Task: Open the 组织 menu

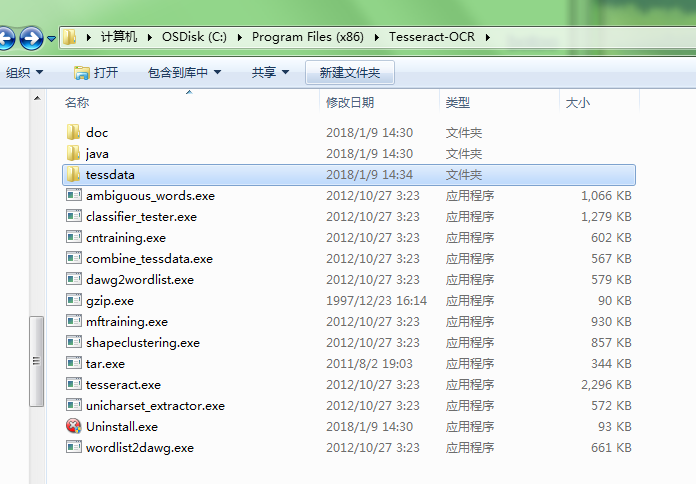Action: pyautogui.click(x=24, y=72)
